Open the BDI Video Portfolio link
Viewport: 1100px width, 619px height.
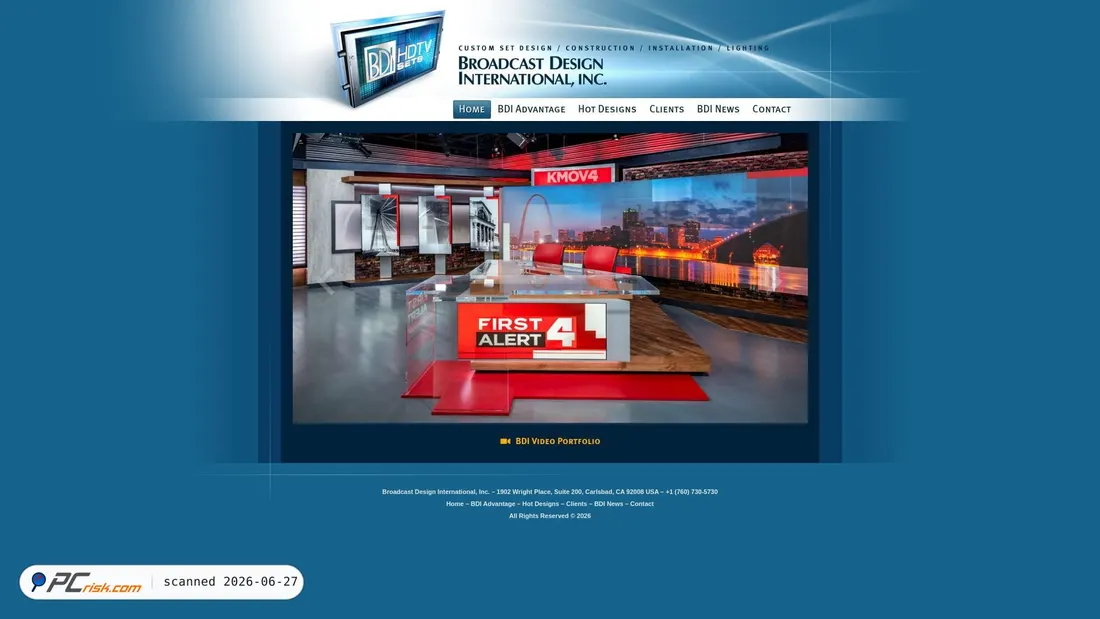click(x=558, y=441)
